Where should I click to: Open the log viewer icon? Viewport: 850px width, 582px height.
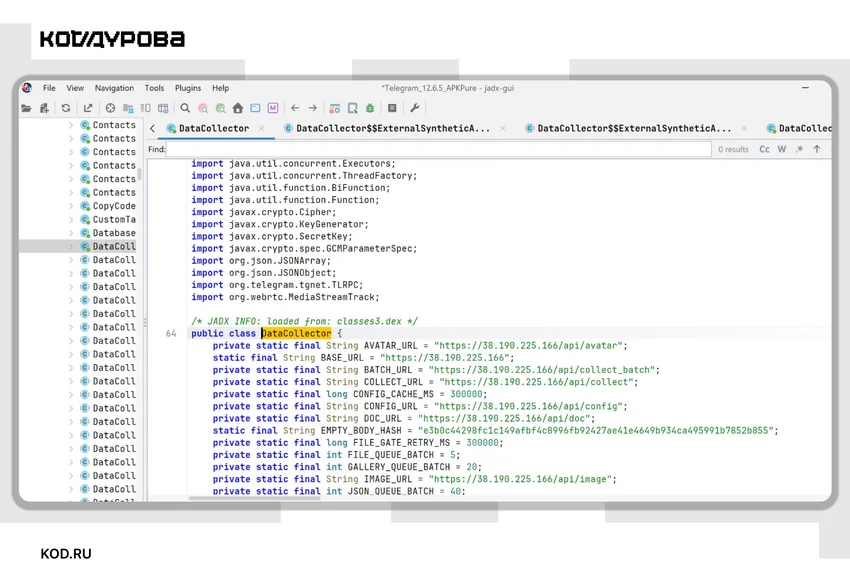tap(392, 108)
